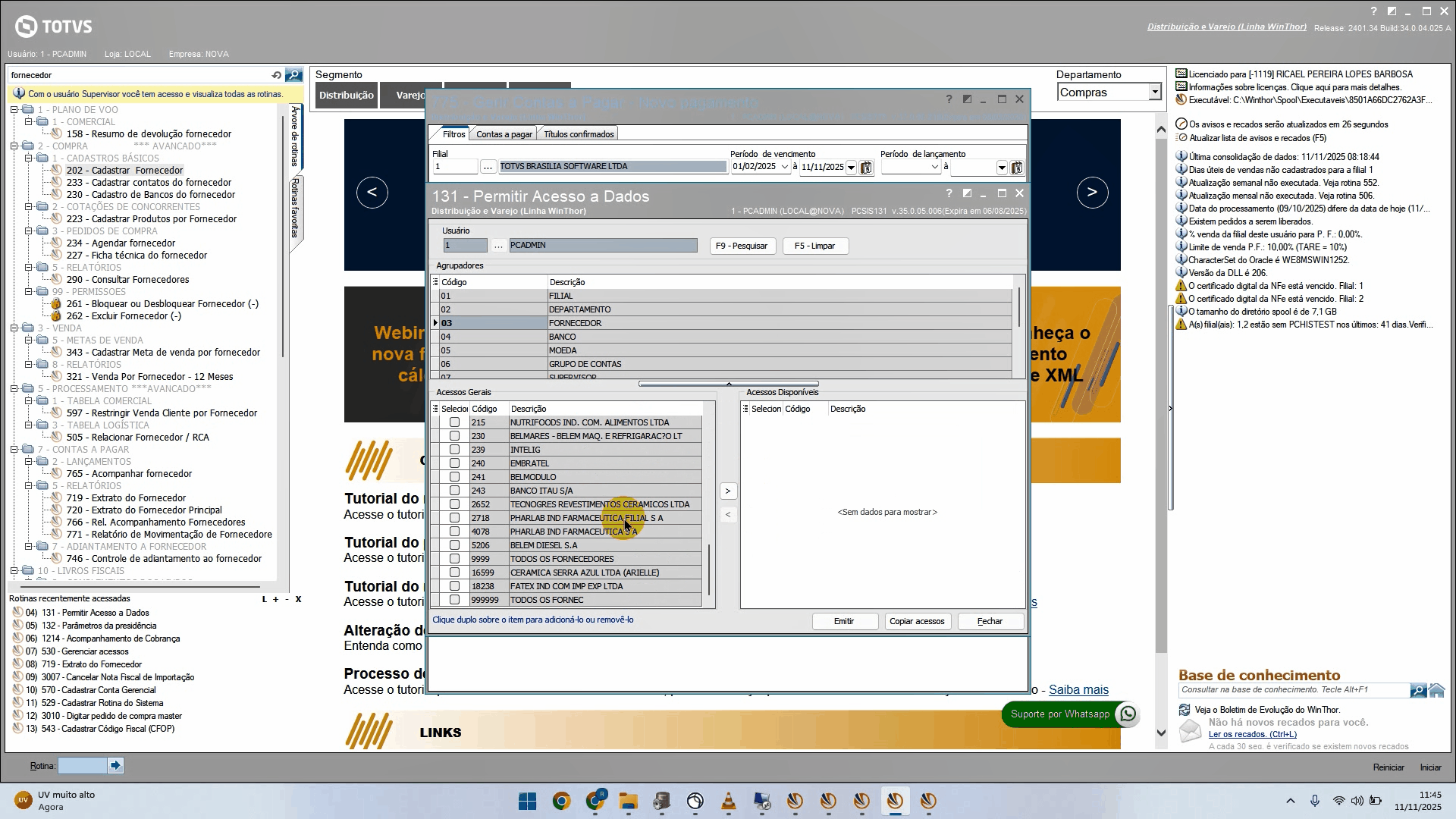Click the Rotina go arrow button
The width and height of the screenshot is (1456, 819).
pos(115,766)
